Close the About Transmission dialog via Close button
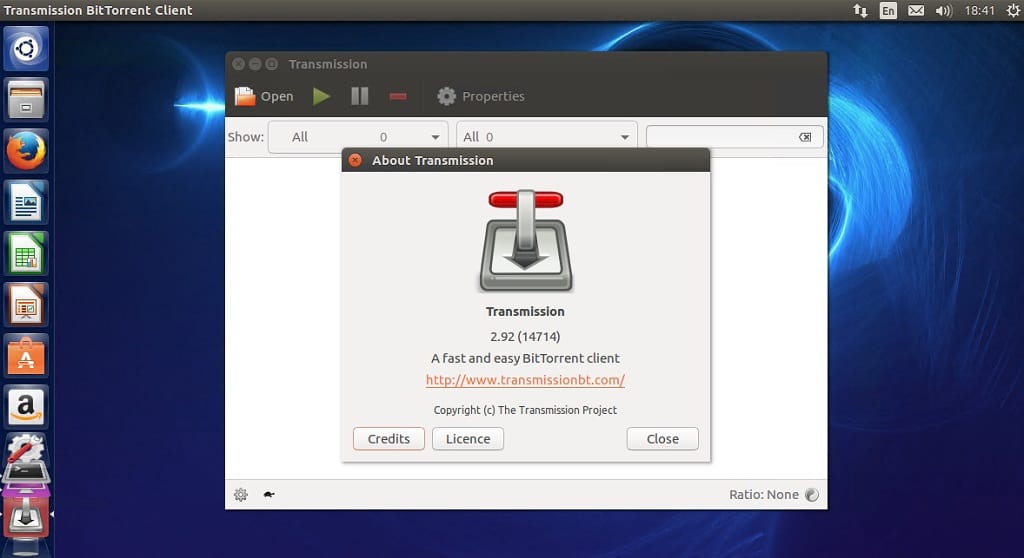 coord(662,439)
